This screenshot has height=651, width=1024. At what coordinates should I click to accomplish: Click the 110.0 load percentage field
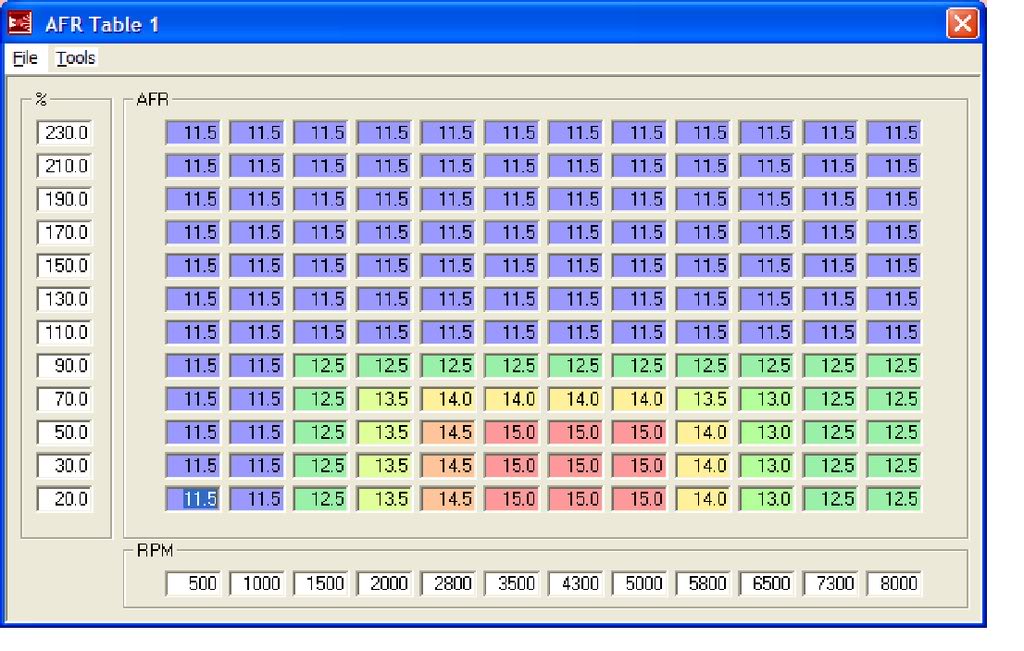[x=63, y=332]
